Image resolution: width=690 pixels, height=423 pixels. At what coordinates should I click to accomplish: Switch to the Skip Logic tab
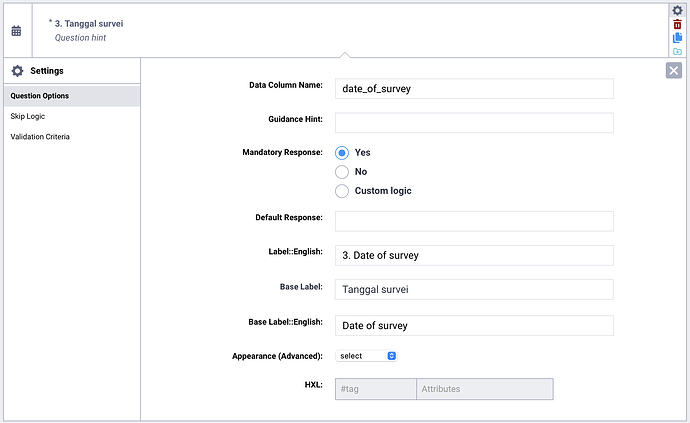tap(70, 117)
